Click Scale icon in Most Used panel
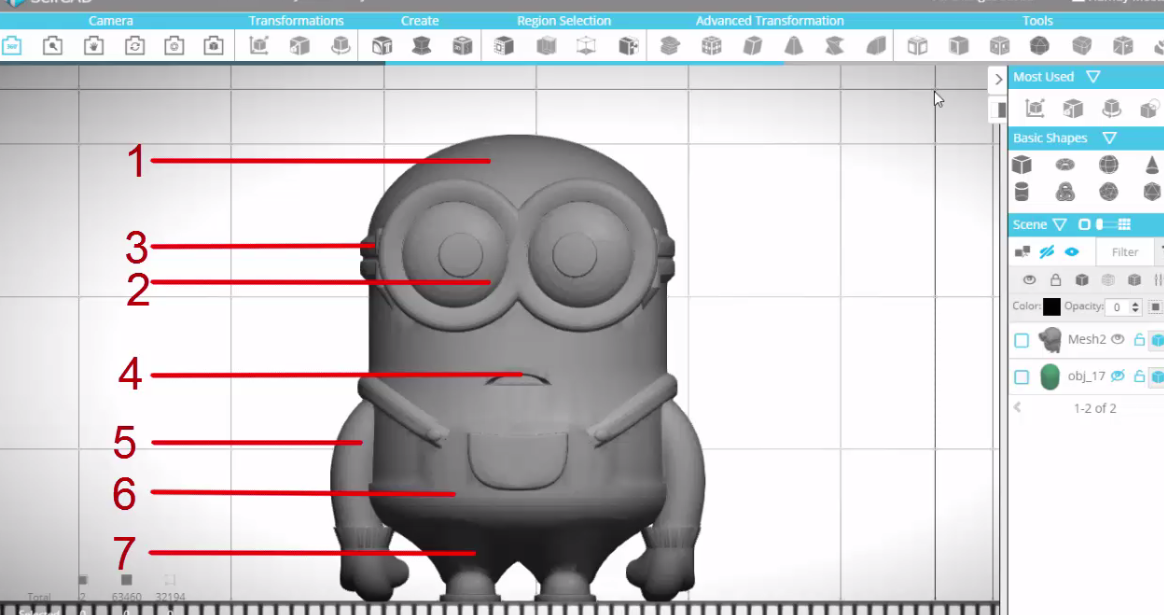This screenshot has height=615, width=1164. (x=1073, y=108)
